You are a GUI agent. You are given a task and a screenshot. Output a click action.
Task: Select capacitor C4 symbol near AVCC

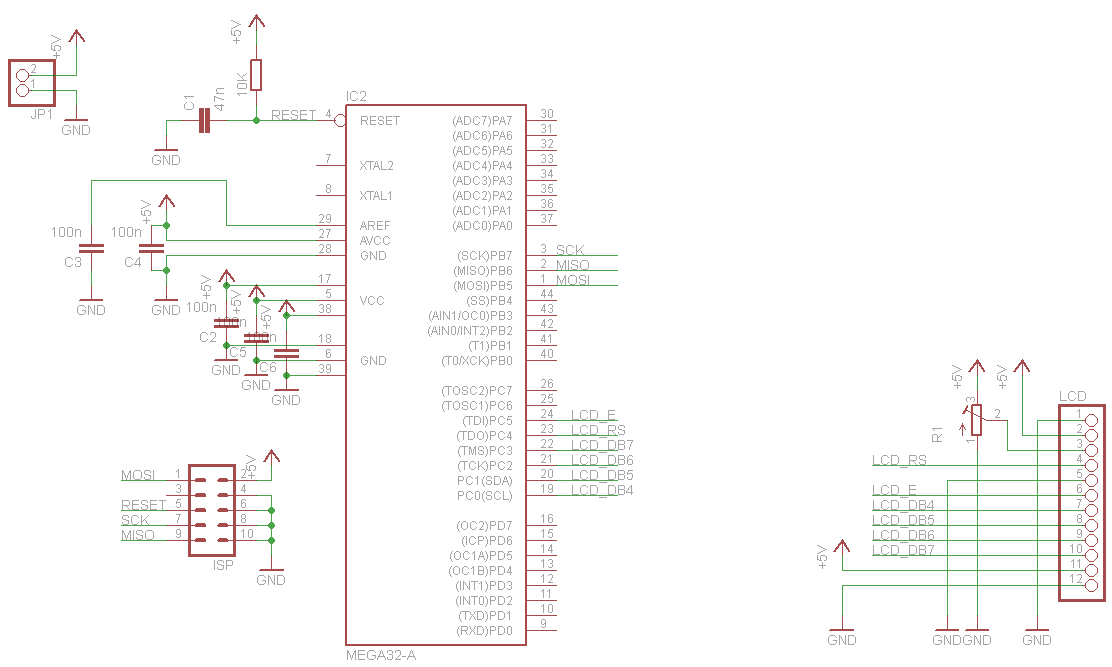coord(151,248)
